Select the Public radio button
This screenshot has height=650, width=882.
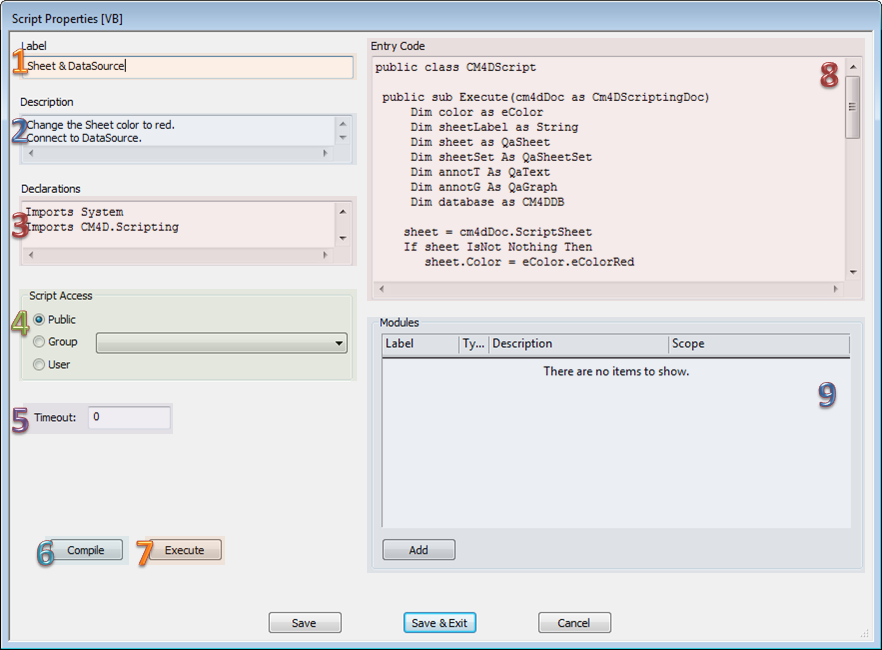tap(39, 320)
